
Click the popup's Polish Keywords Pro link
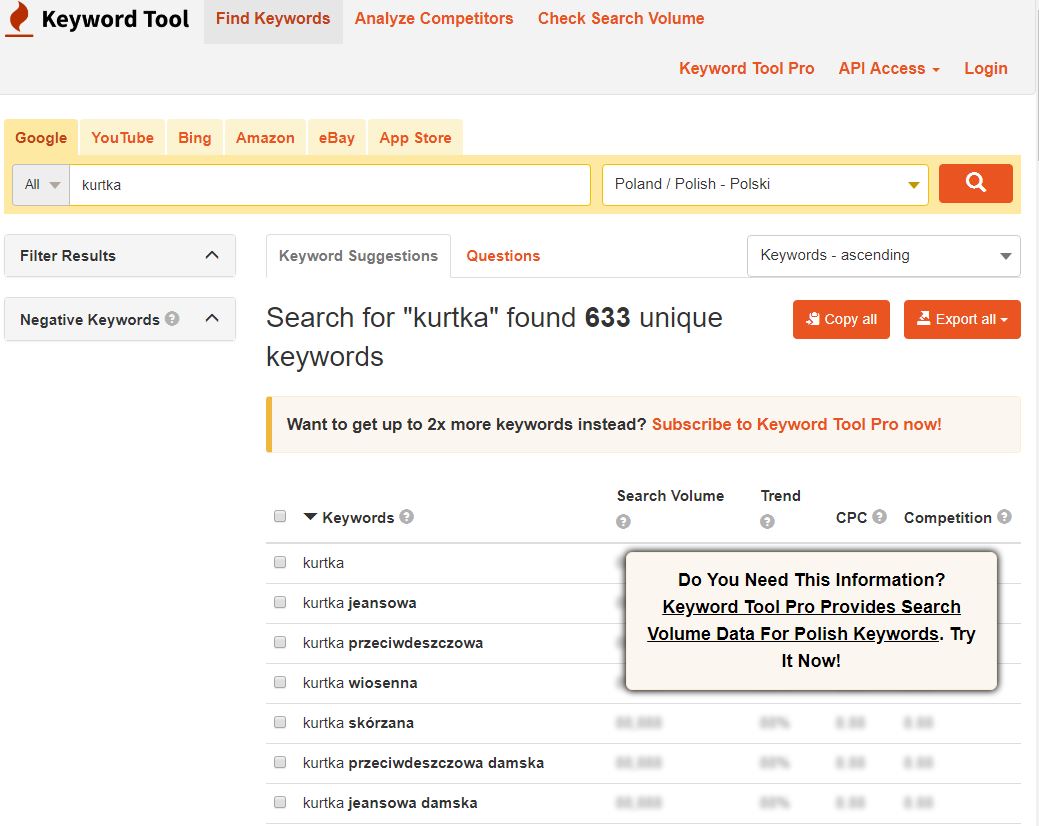[x=803, y=620]
